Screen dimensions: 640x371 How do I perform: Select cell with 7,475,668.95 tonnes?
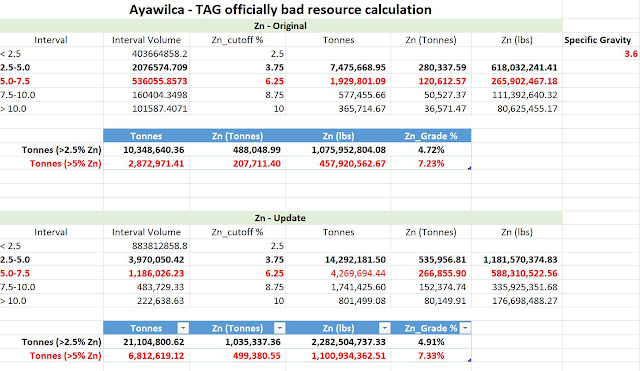[x=338, y=67]
